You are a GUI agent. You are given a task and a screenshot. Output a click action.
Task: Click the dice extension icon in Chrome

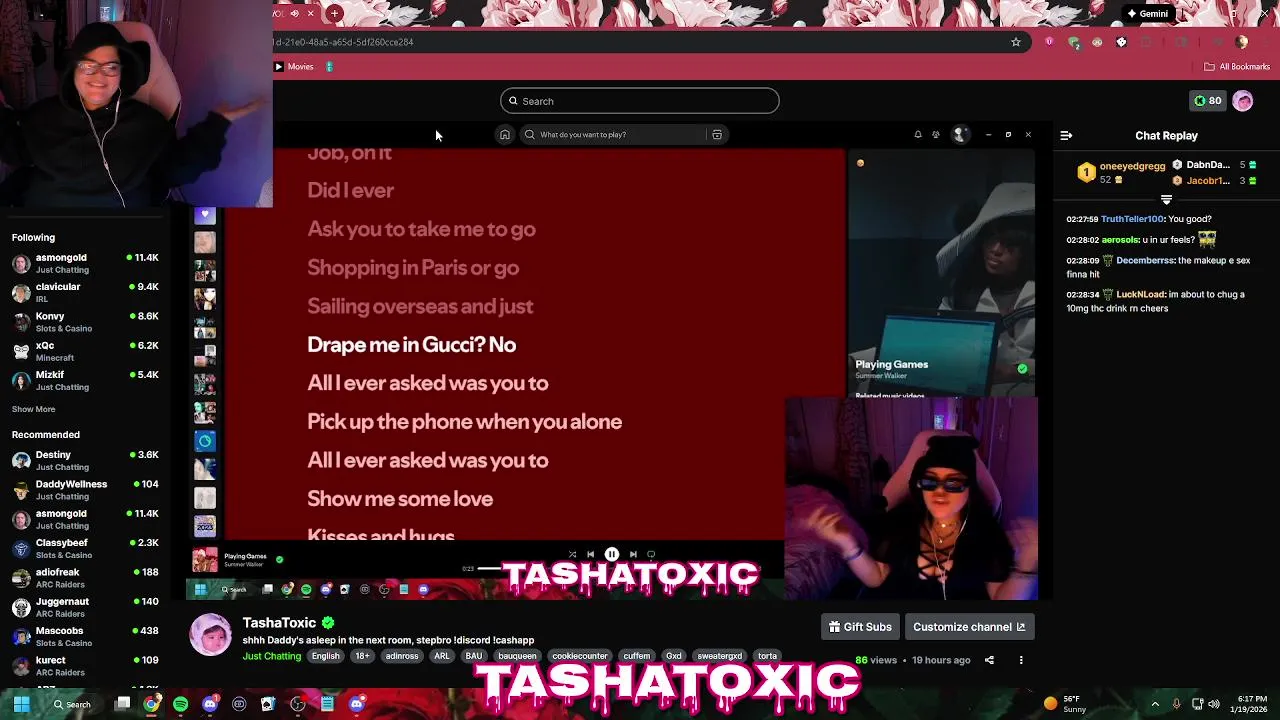(1121, 42)
